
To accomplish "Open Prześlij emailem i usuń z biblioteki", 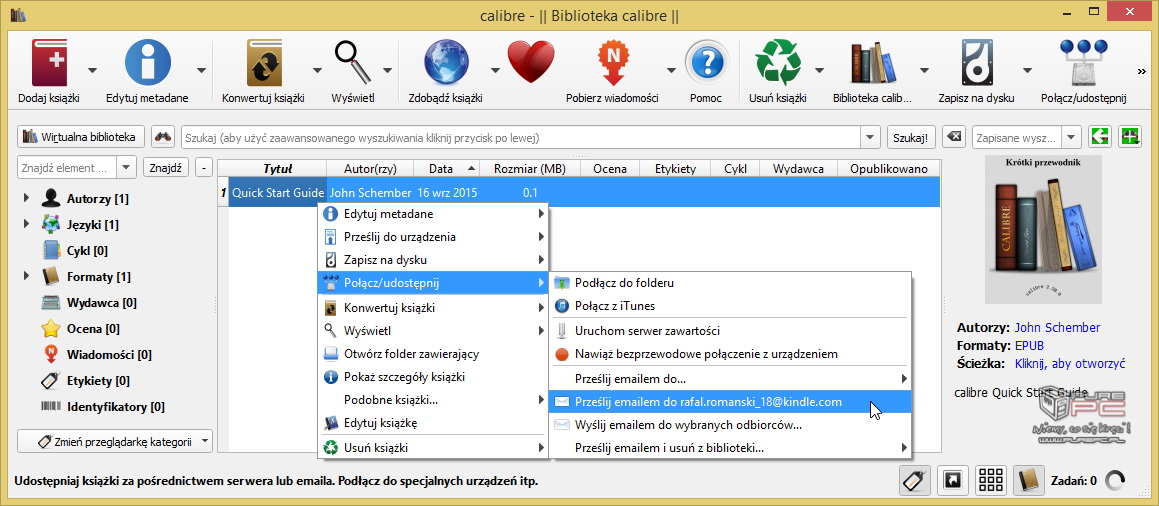I will 730,448.
